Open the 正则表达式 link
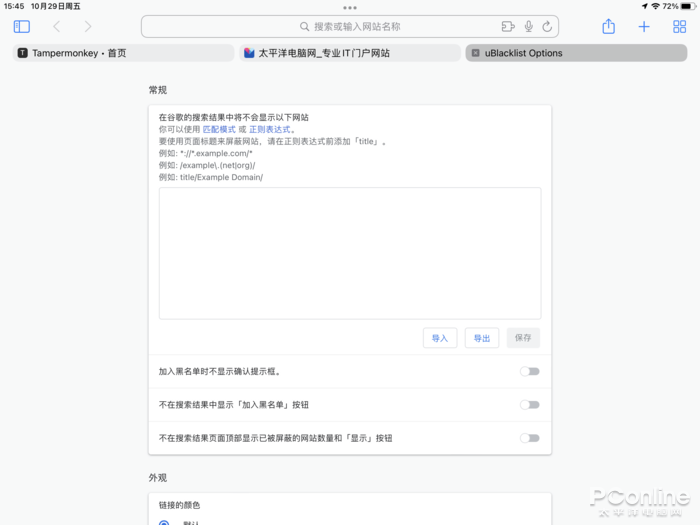 point(270,129)
